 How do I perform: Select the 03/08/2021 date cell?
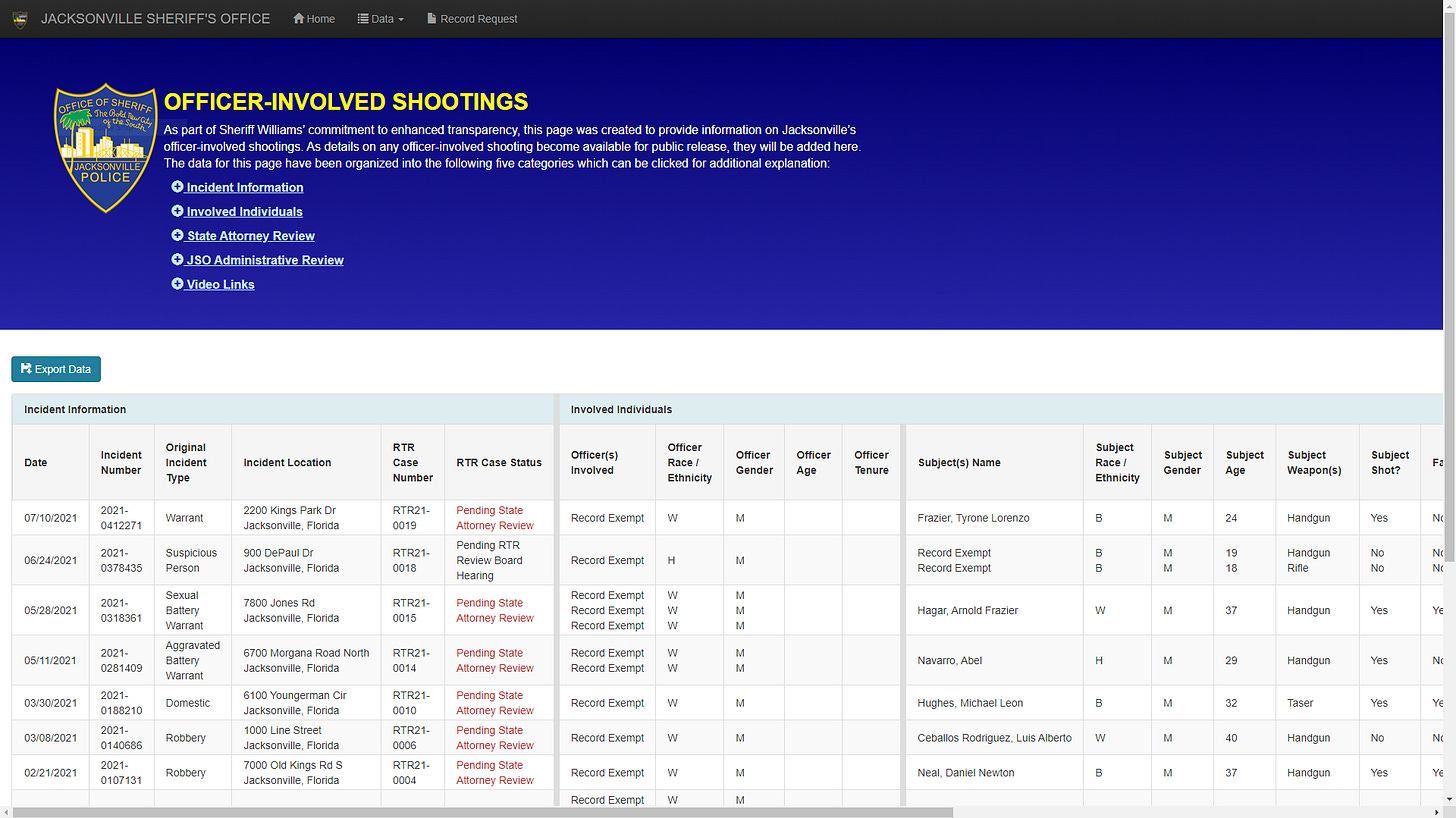51,738
